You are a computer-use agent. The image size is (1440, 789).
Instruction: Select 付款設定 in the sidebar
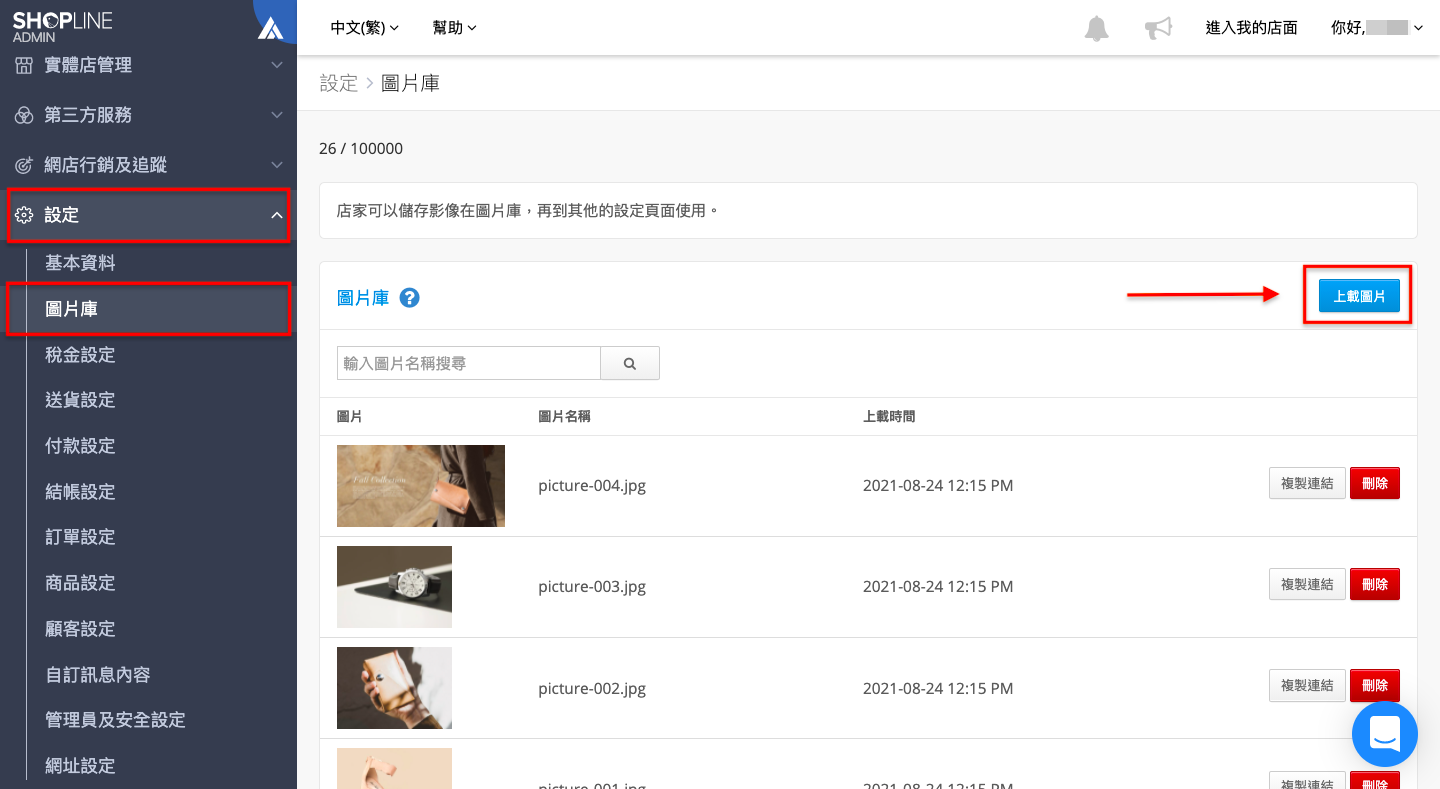(x=80, y=446)
